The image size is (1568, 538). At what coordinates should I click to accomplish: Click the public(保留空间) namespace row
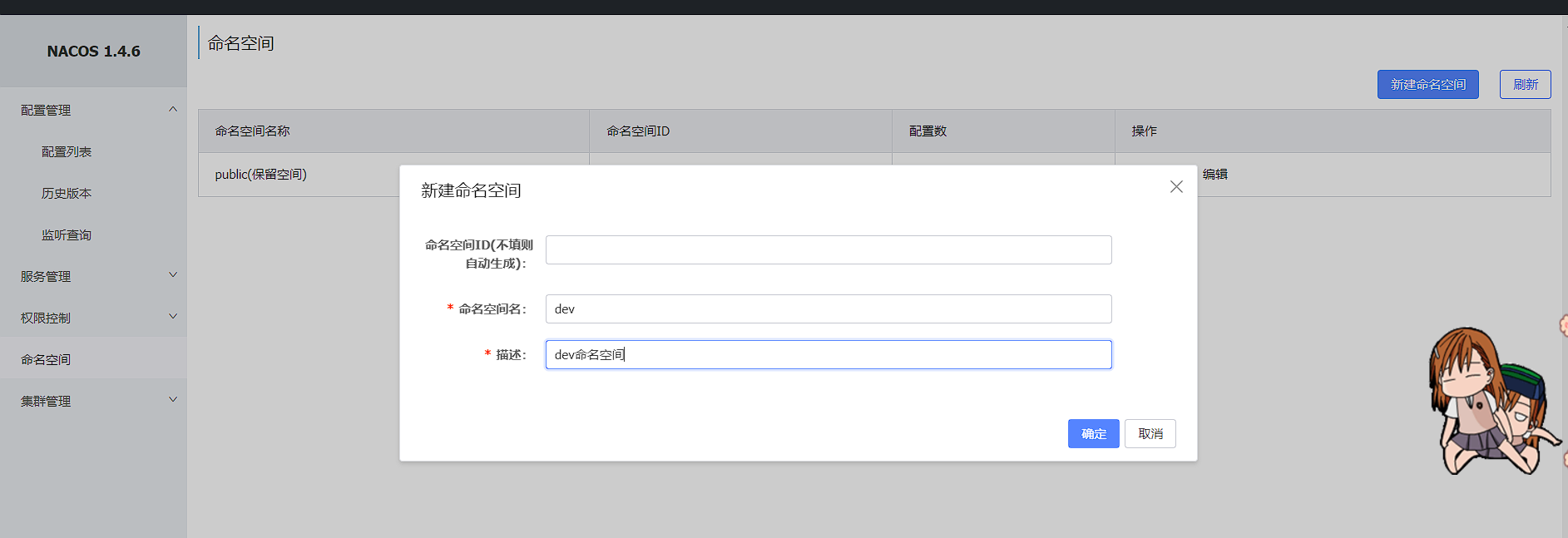coord(260,175)
